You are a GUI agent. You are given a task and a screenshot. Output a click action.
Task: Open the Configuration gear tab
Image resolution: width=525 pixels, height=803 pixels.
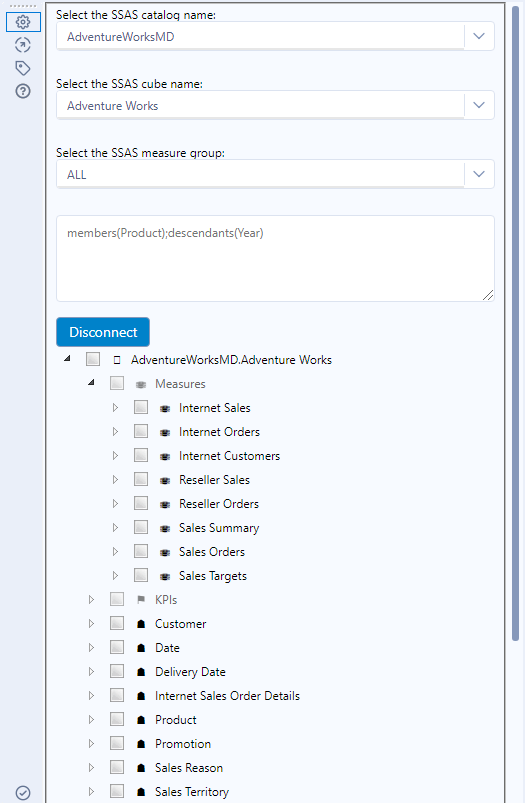(x=23, y=22)
